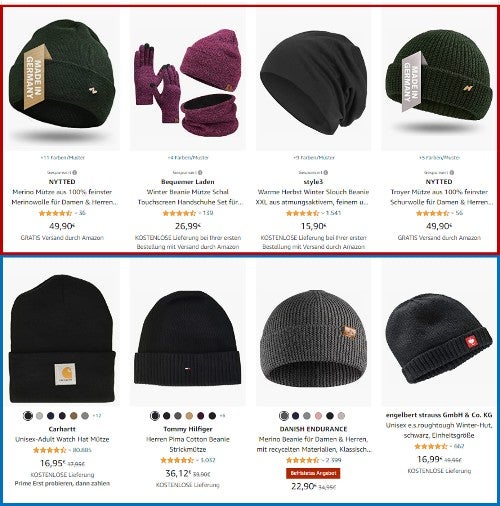Click the star rating of Tommy Hilfiger beanie

[177, 460]
